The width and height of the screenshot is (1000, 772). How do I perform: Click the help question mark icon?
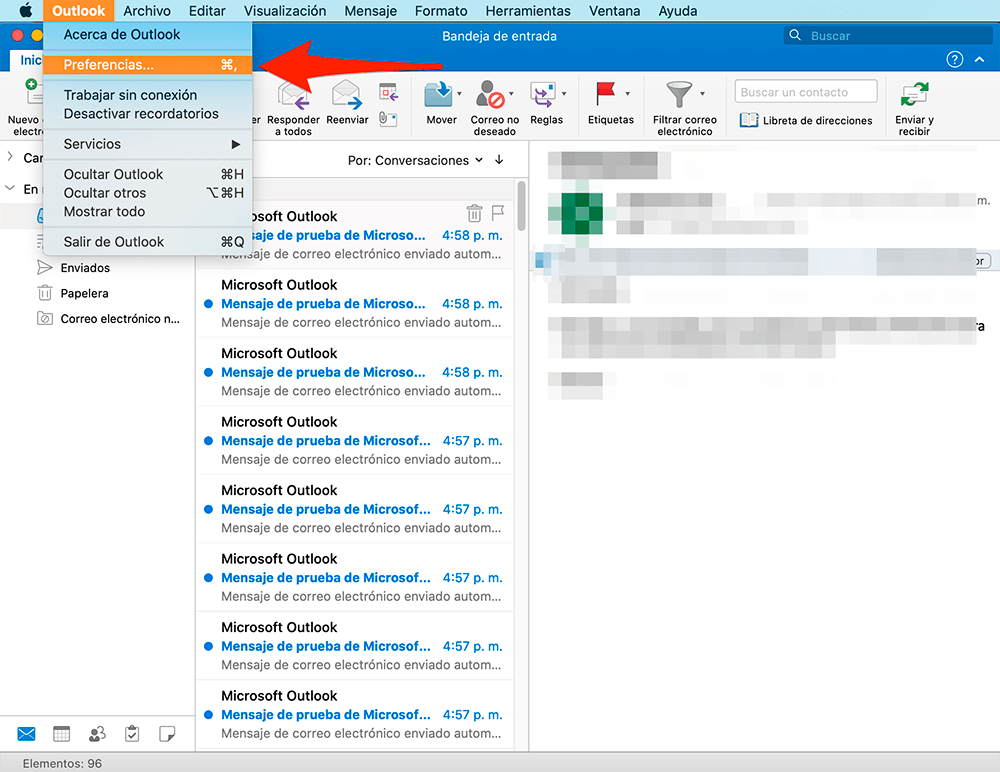pos(954,59)
